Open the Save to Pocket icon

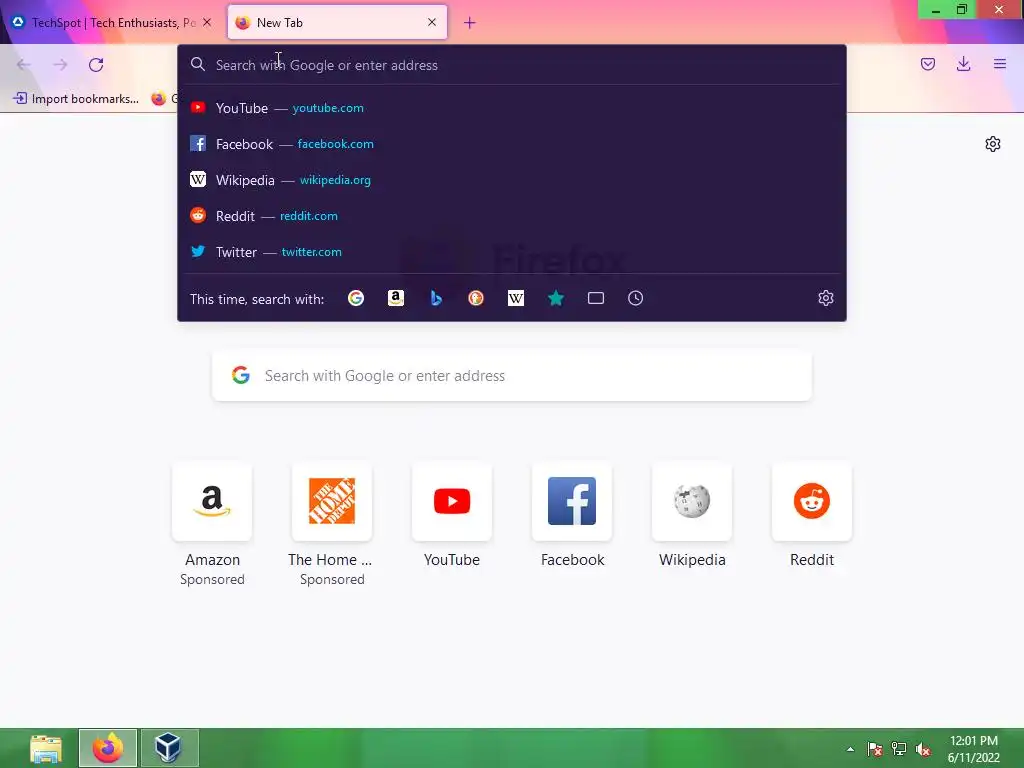click(x=927, y=64)
